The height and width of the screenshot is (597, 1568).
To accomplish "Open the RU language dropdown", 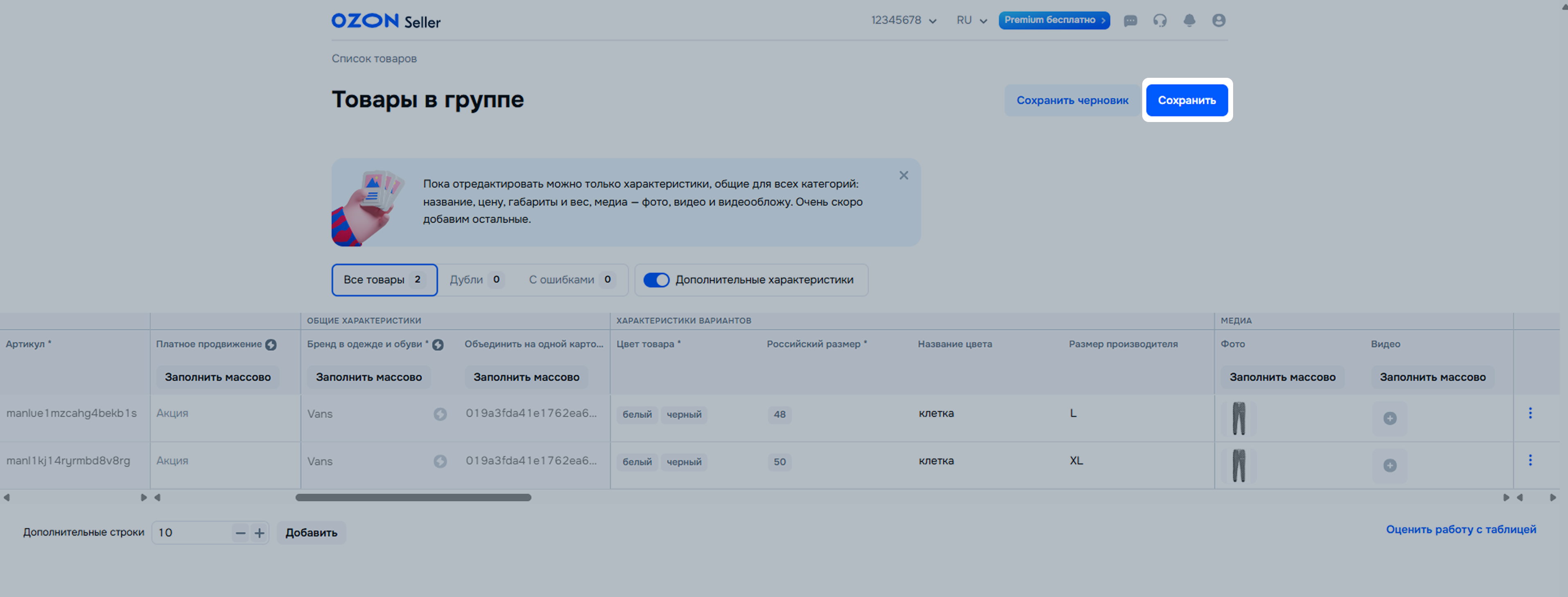I will point(972,21).
